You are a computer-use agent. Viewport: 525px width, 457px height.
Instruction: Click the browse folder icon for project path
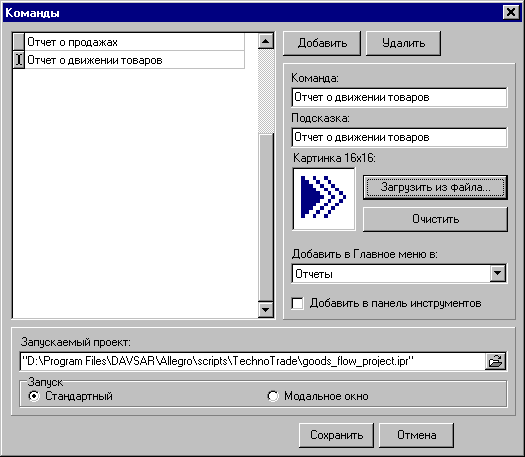495,361
